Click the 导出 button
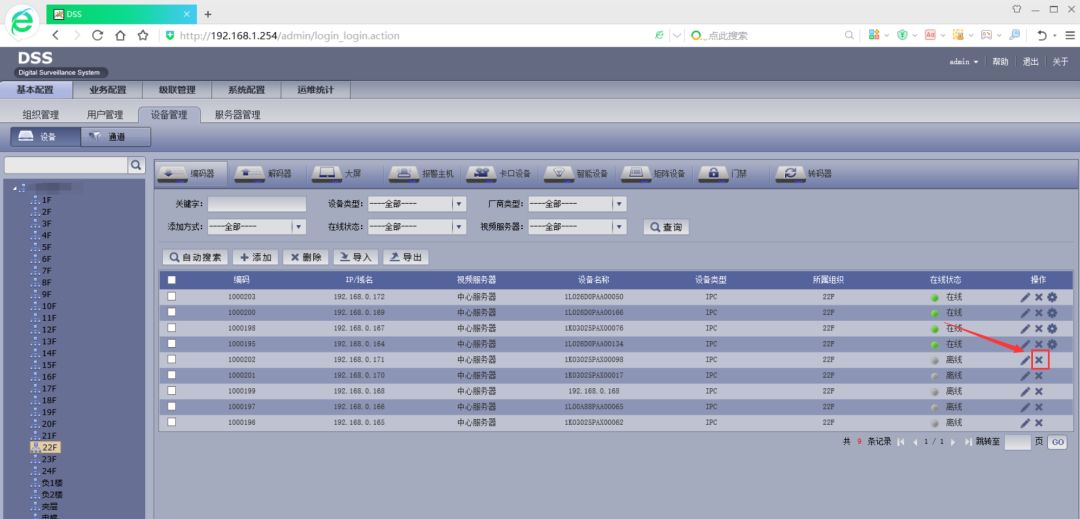Image resolution: width=1080 pixels, height=519 pixels. point(405,257)
